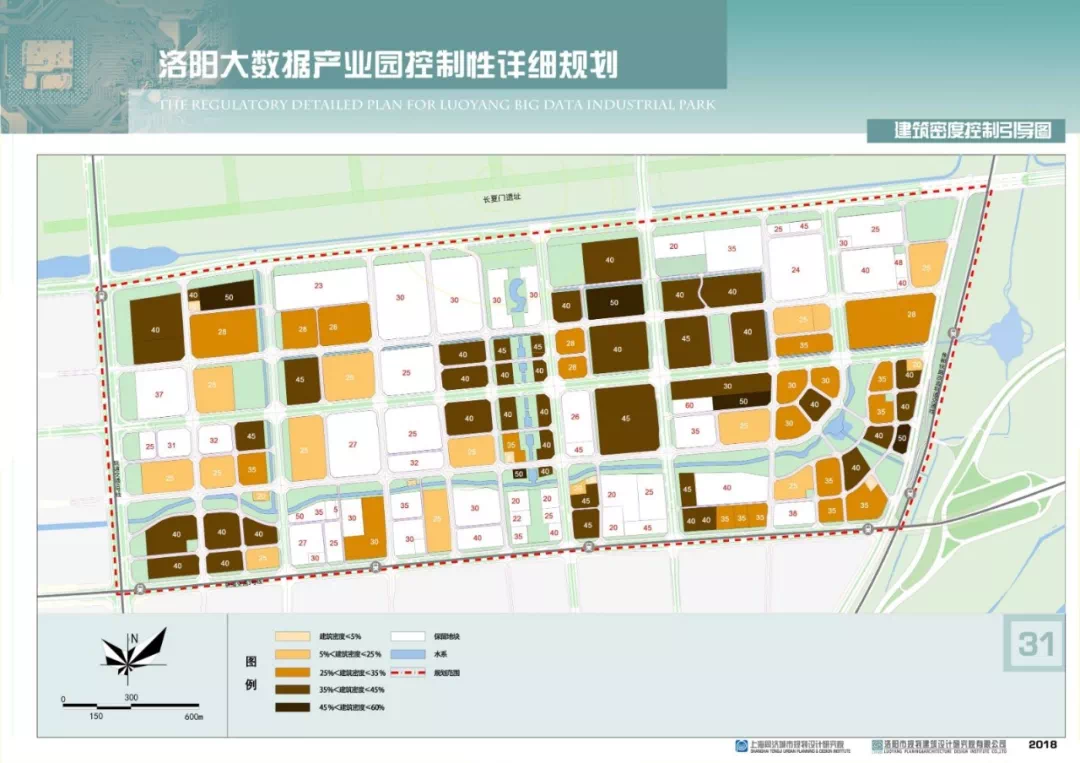Click the white parcel labeled 31
1080x763 pixels.
click(173, 445)
